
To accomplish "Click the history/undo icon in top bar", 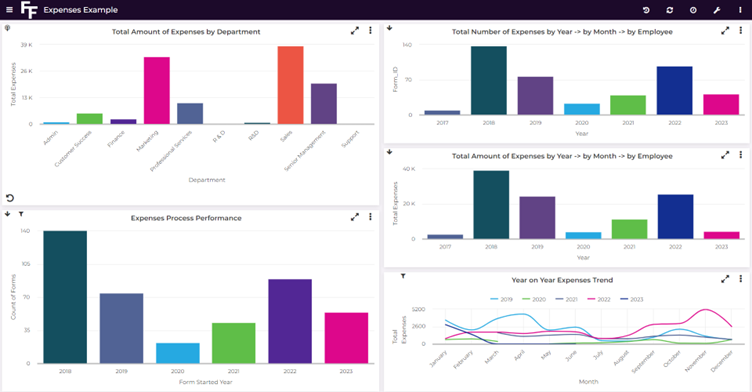I will coord(646,10).
